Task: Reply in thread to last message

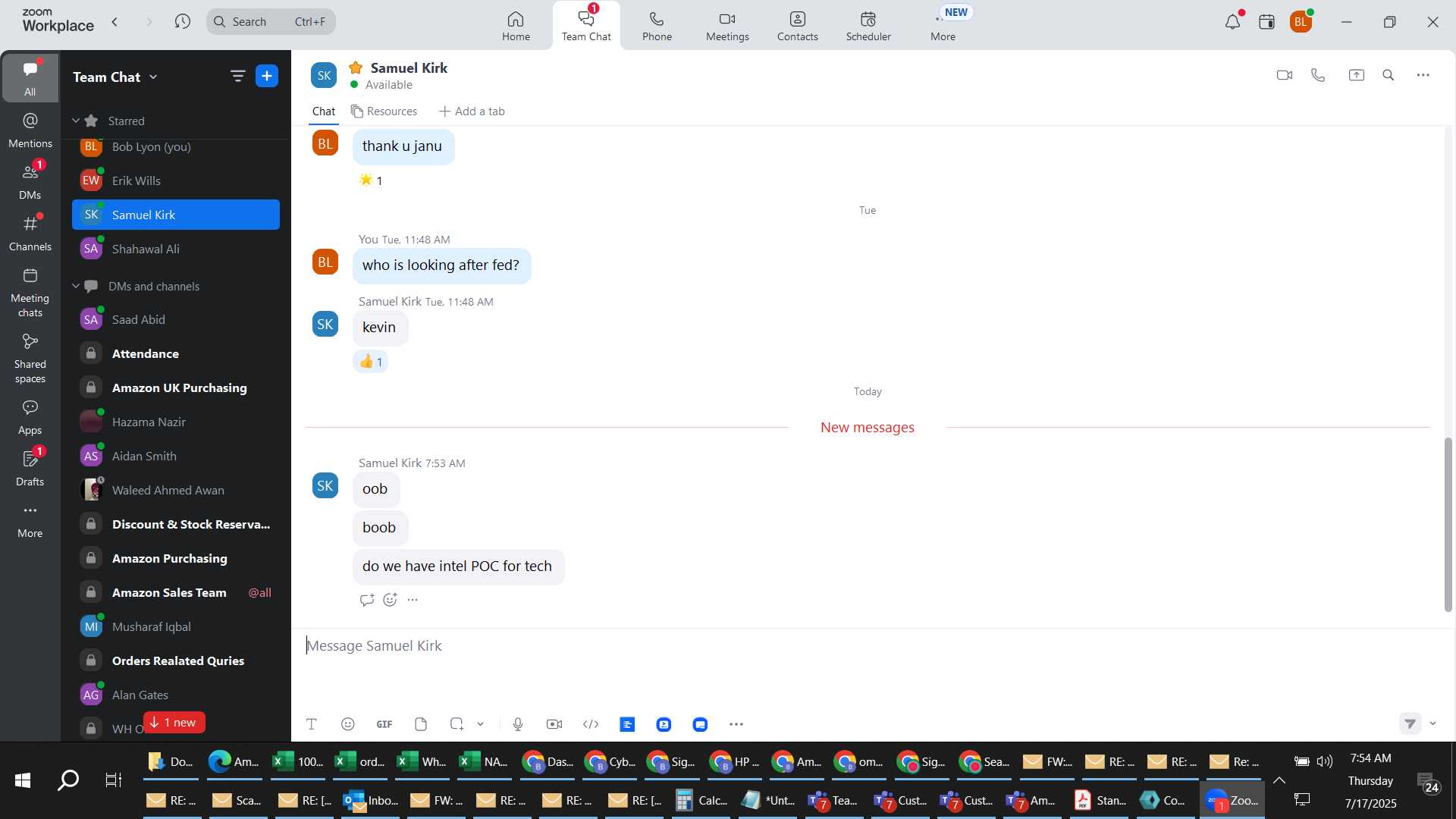Action: (x=367, y=600)
